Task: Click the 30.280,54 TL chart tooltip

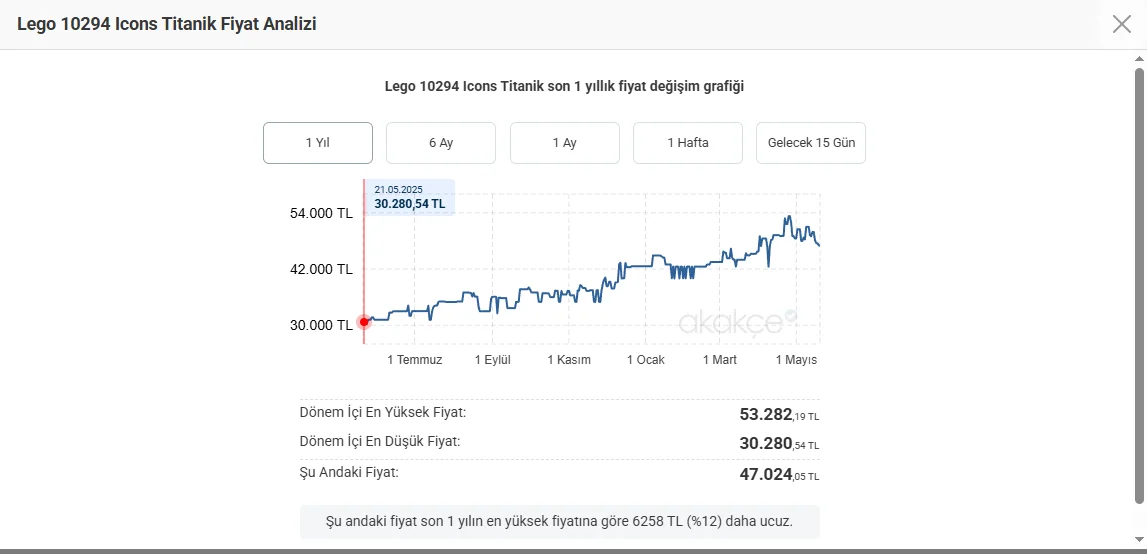Action: click(410, 198)
